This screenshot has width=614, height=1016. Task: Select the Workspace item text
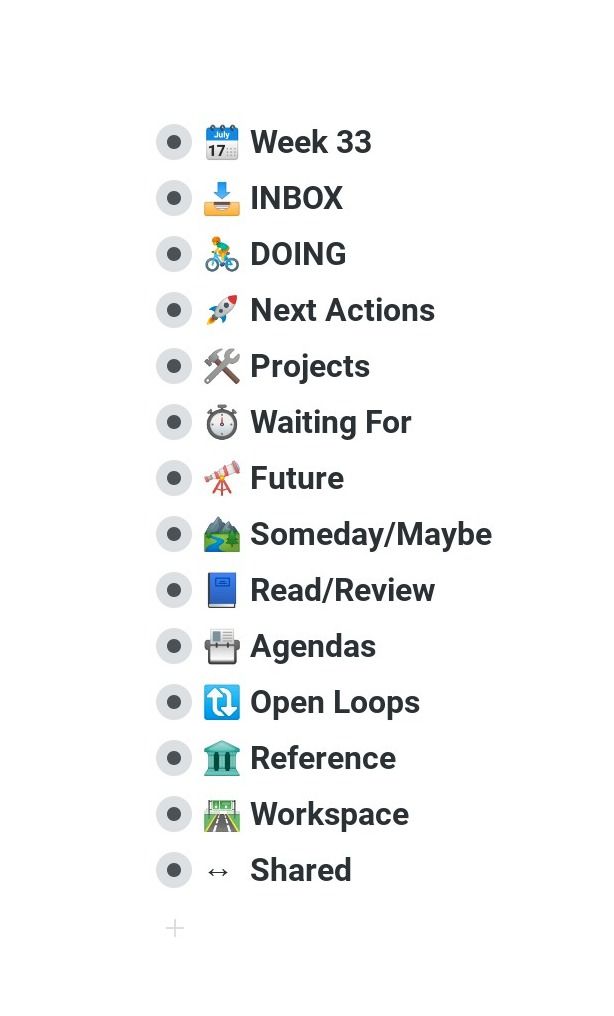[x=329, y=814]
